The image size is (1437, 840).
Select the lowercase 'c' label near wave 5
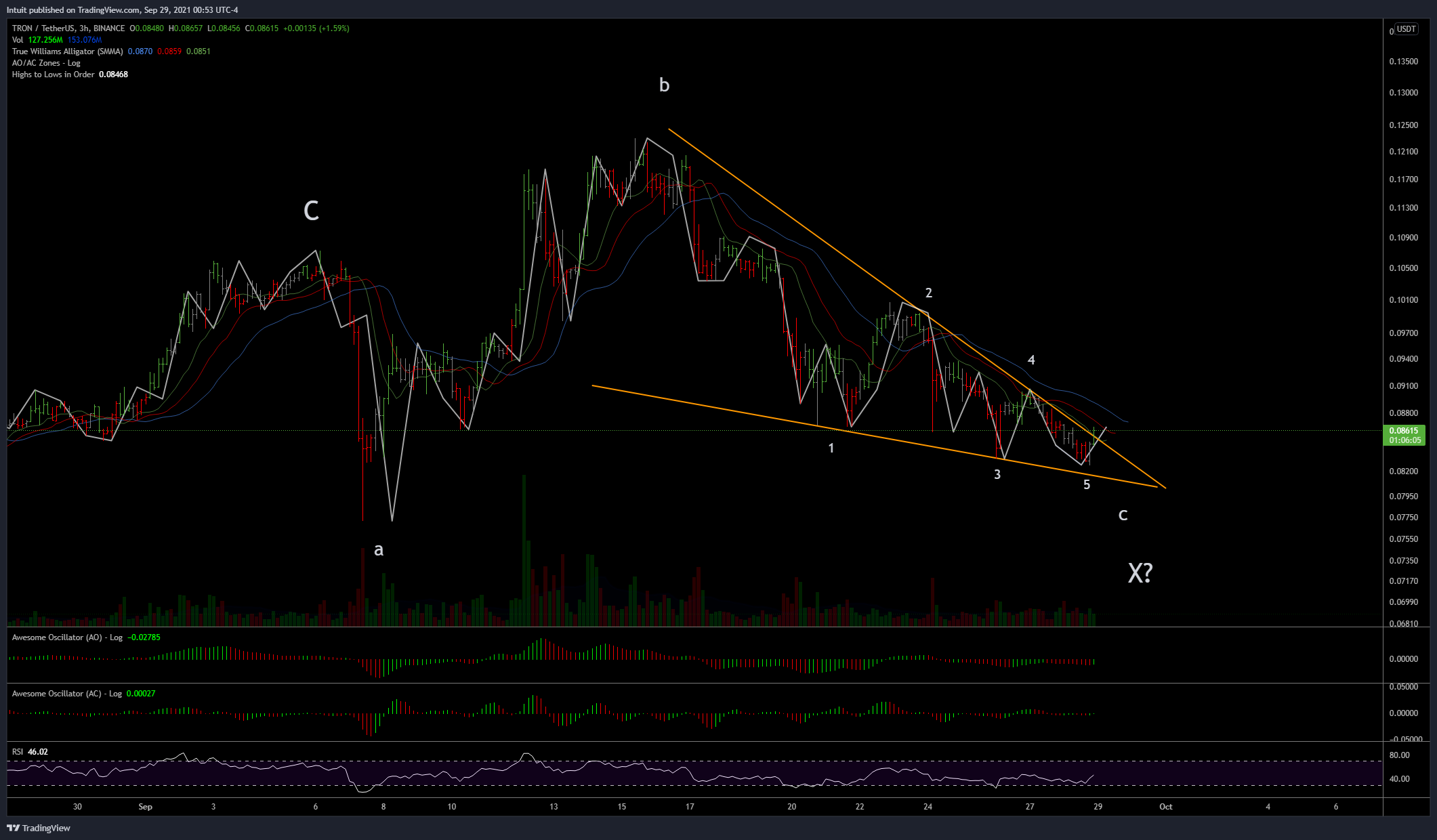tap(1123, 515)
